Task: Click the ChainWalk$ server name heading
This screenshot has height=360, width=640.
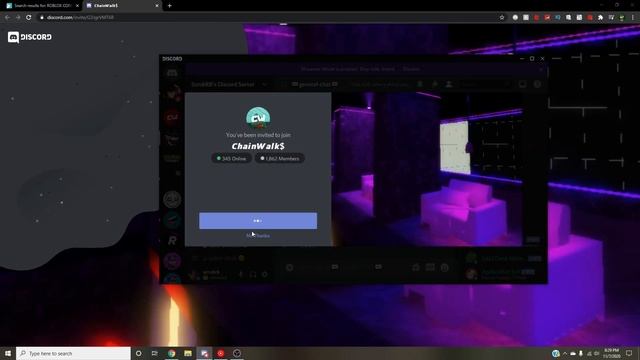Action: (x=258, y=146)
